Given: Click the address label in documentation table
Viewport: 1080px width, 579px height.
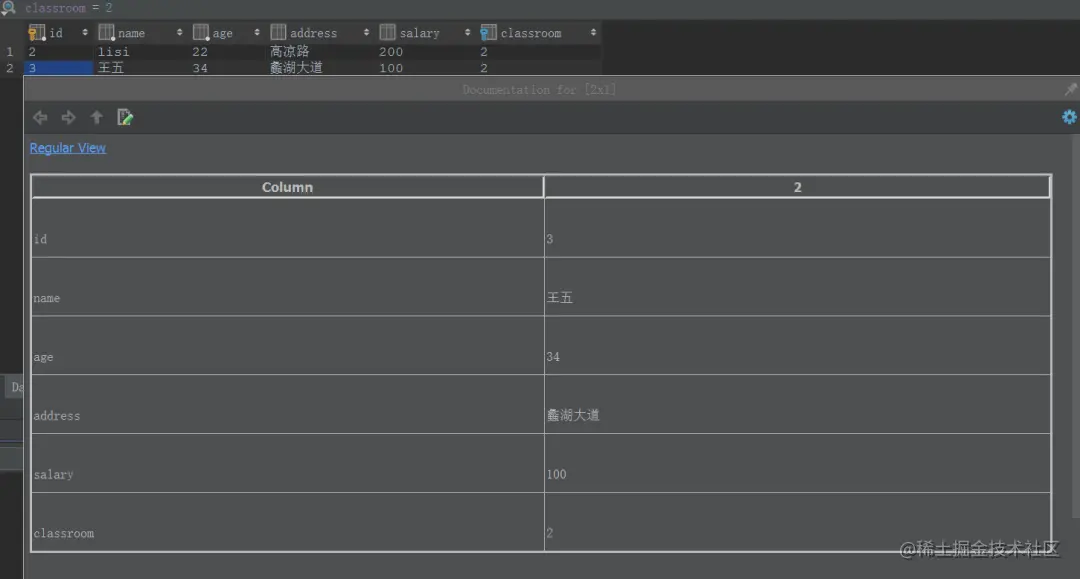Looking at the screenshot, I should pos(56,416).
